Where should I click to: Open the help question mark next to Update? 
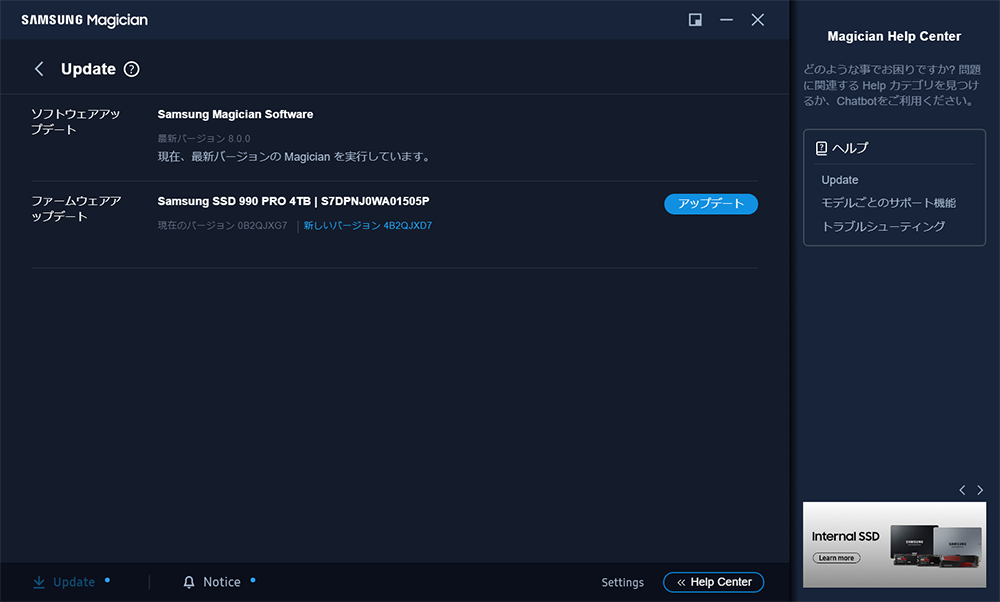(x=131, y=69)
